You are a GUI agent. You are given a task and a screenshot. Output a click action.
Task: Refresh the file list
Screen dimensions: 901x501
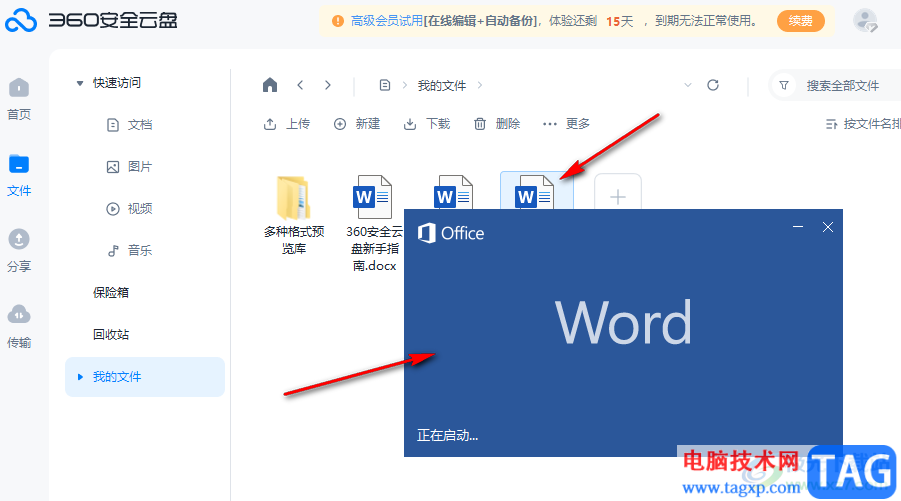pyautogui.click(x=713, y=85)
